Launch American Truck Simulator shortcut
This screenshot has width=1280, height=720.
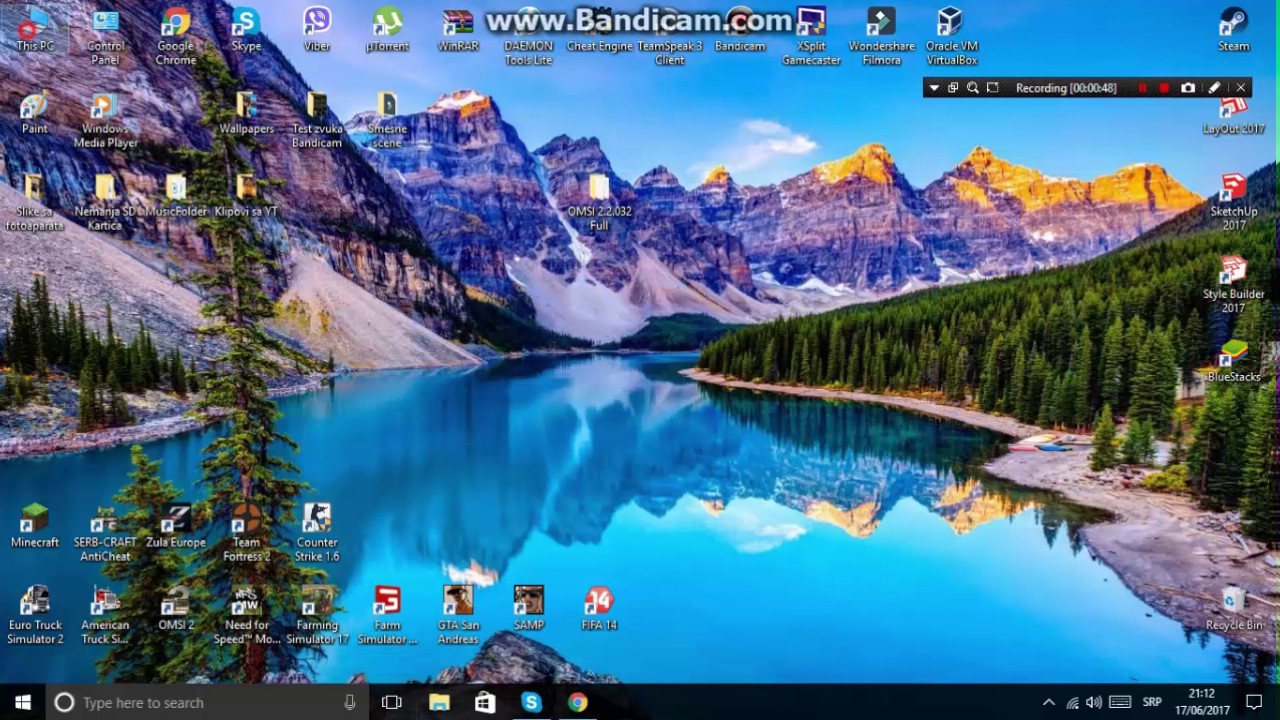pos(105,617)
